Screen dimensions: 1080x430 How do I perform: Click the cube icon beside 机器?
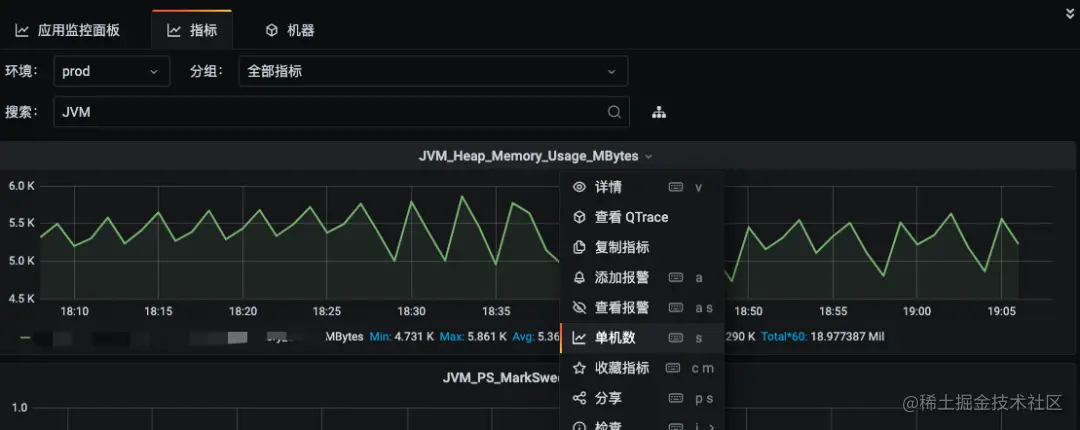pos(272,30)
